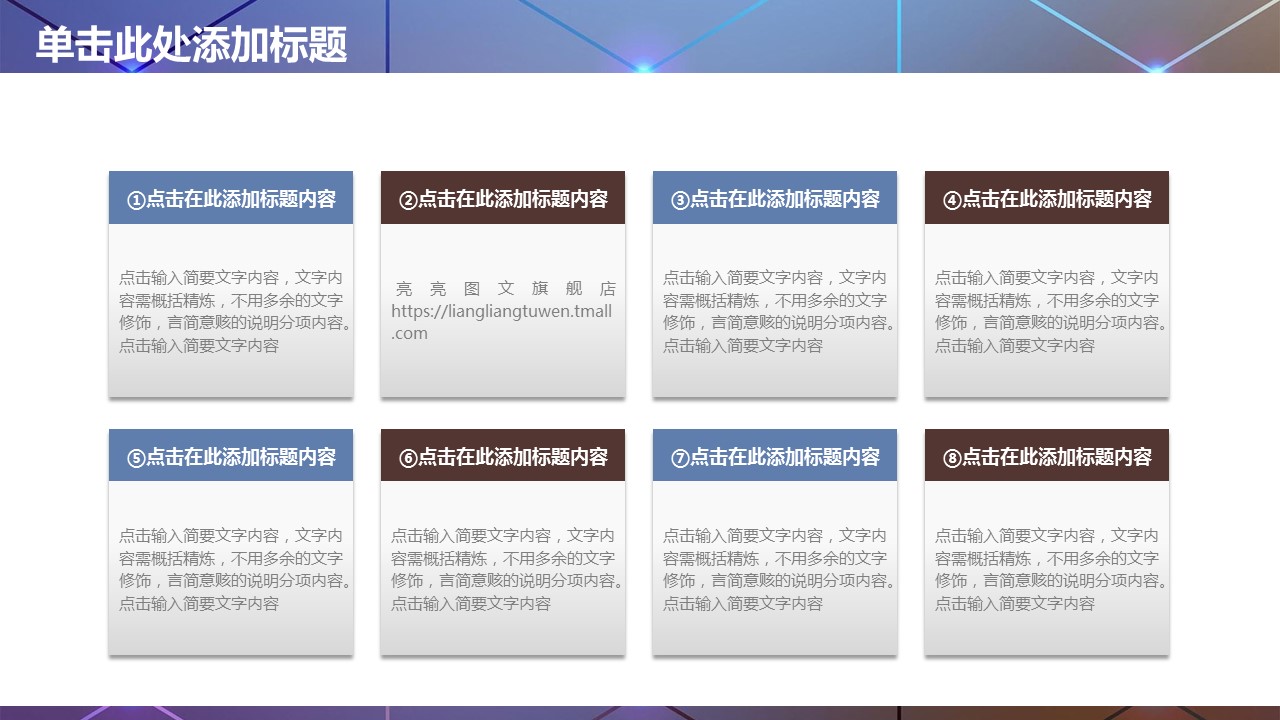Select the blue header ⑤点击在此添加标题内容

click(231, 456)
